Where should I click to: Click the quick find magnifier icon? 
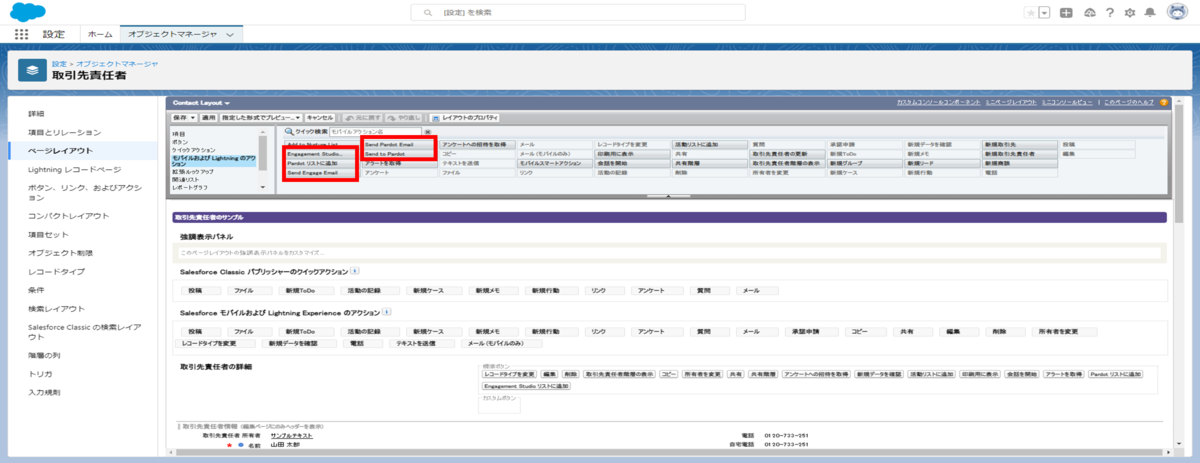(288, 131)
